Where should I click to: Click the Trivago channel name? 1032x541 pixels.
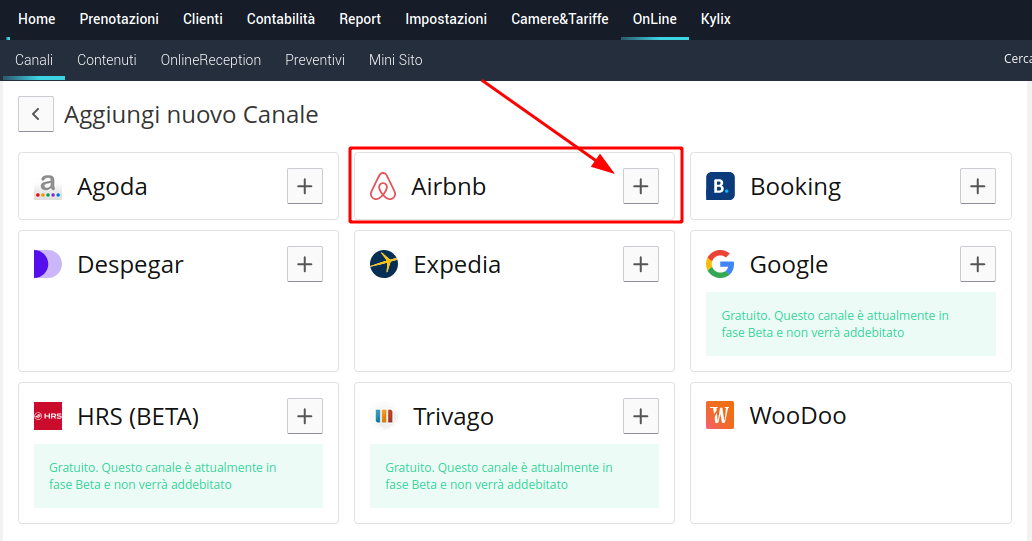tap(453, 417)
